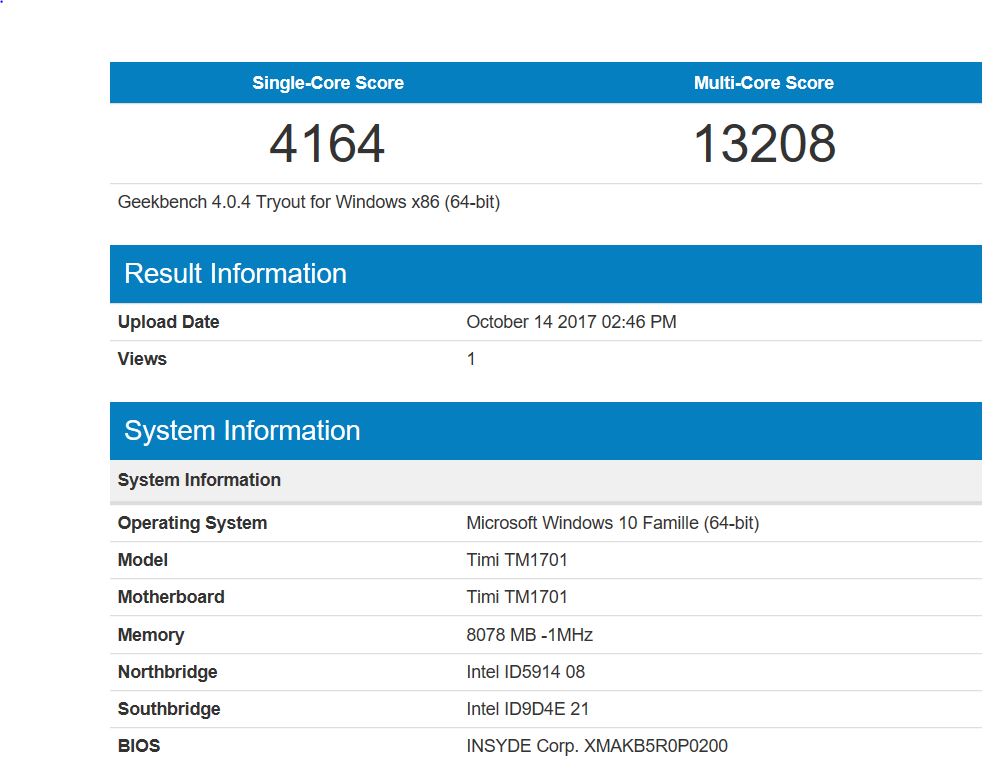Select Microsoft Windows 10 Famille (64-bit) value
The image size is (993, 771).
click(612, 523)
